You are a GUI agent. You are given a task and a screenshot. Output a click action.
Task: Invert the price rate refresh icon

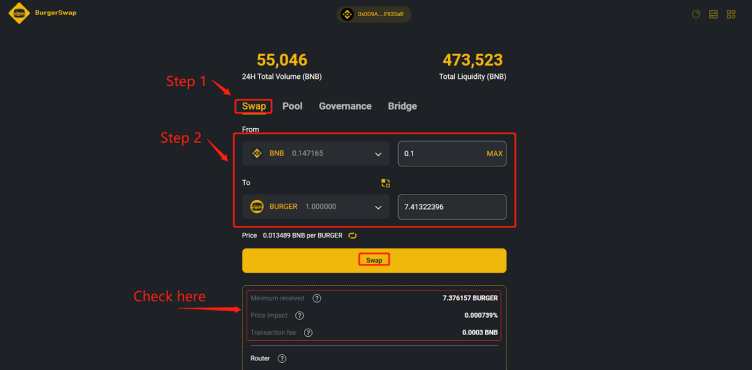point(352,235)
